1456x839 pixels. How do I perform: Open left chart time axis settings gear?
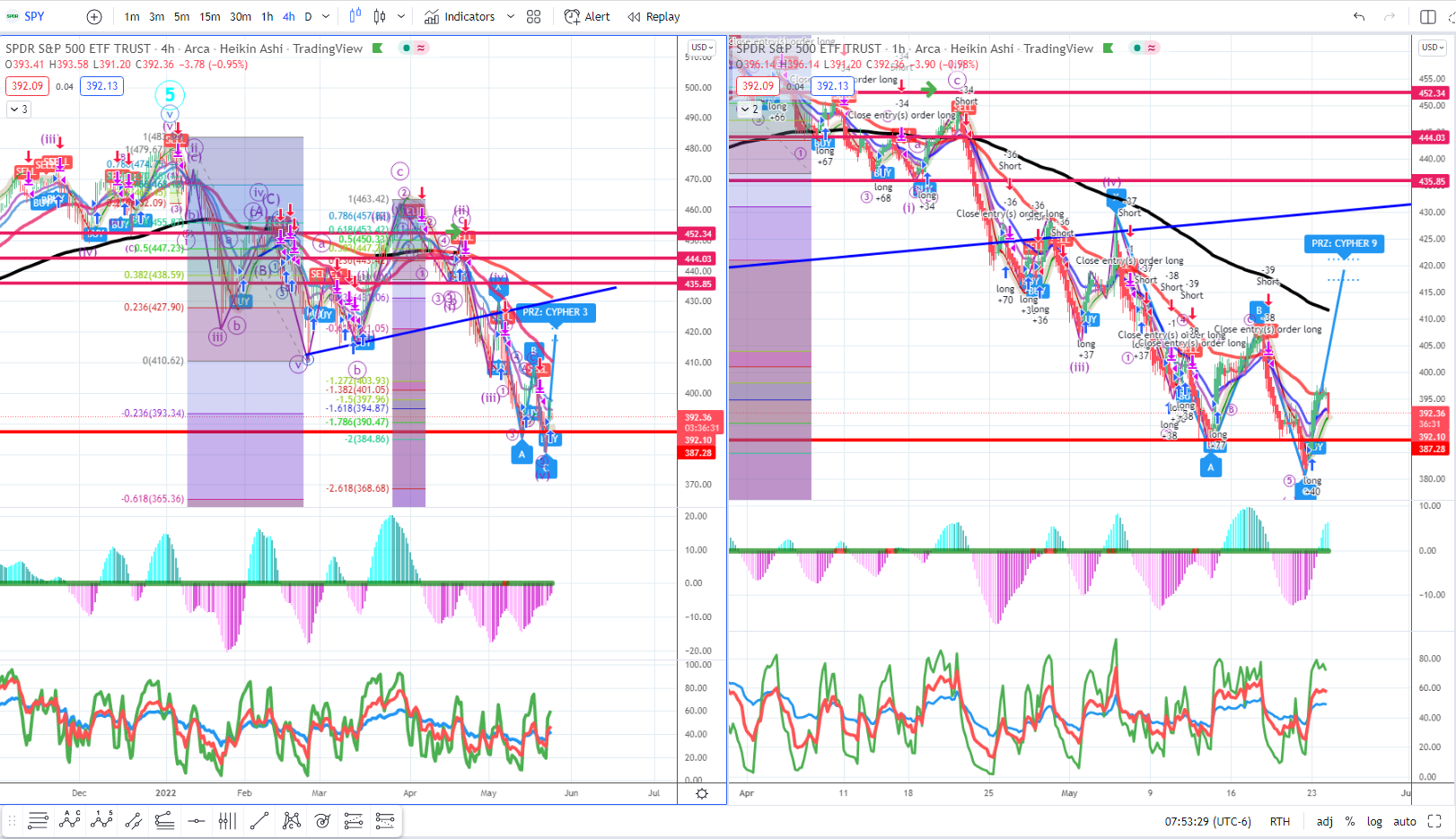click(702, 793)
